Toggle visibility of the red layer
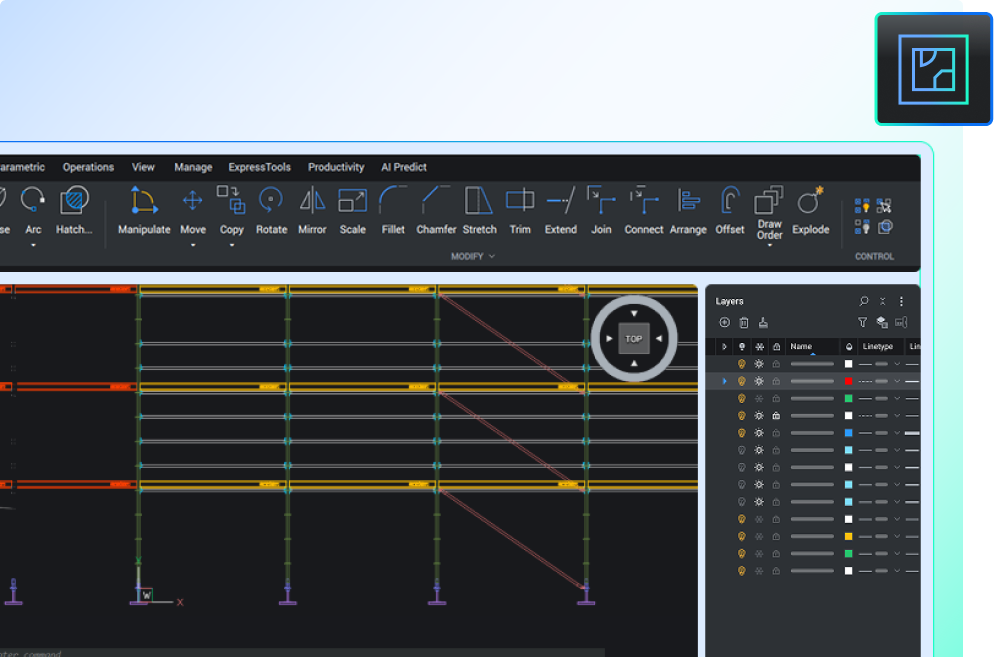994x657 pixels. pos(741,380)
